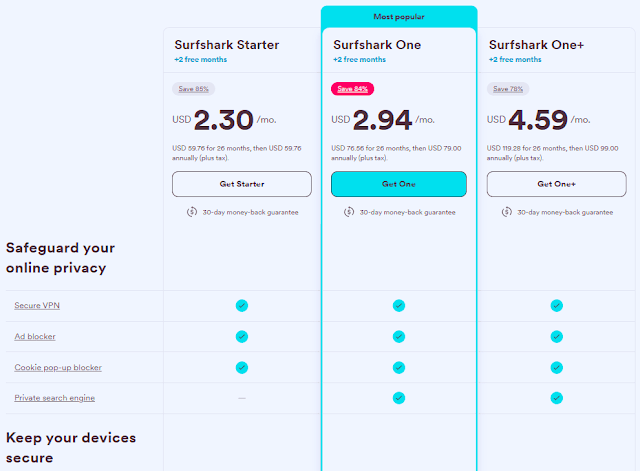Click the Ad blocker checkmark for Surfshark One

pyautogui.click(x=399, y=336)
